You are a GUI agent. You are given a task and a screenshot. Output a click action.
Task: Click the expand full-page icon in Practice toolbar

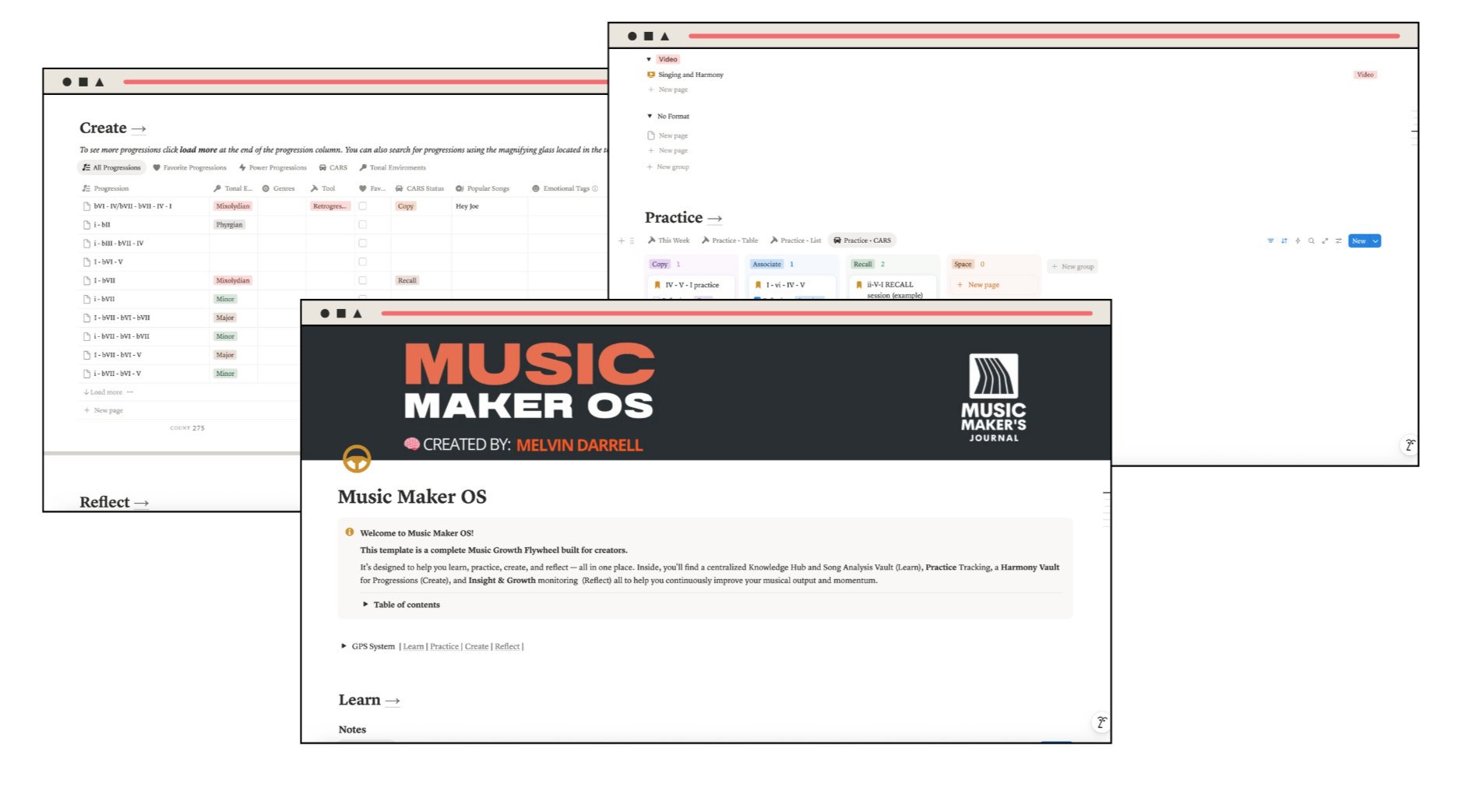1325,241
